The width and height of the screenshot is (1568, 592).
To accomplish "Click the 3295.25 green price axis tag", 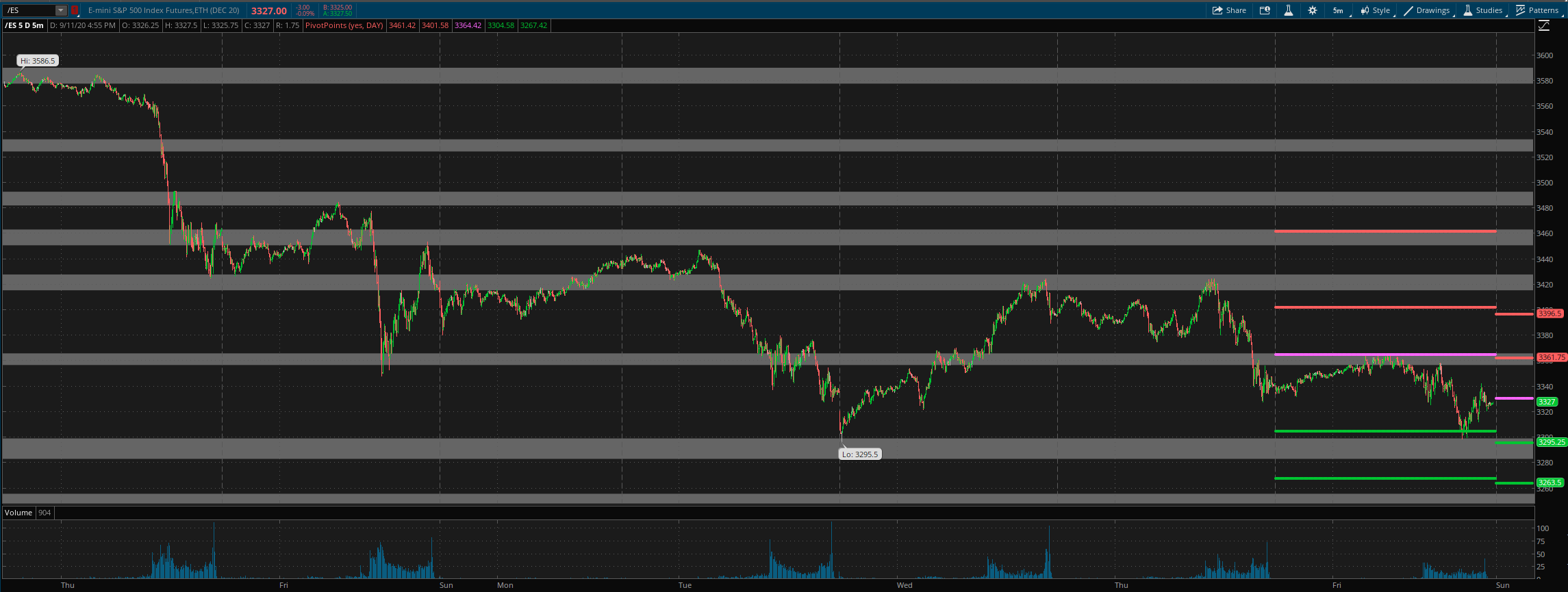I will (1552, 442).
